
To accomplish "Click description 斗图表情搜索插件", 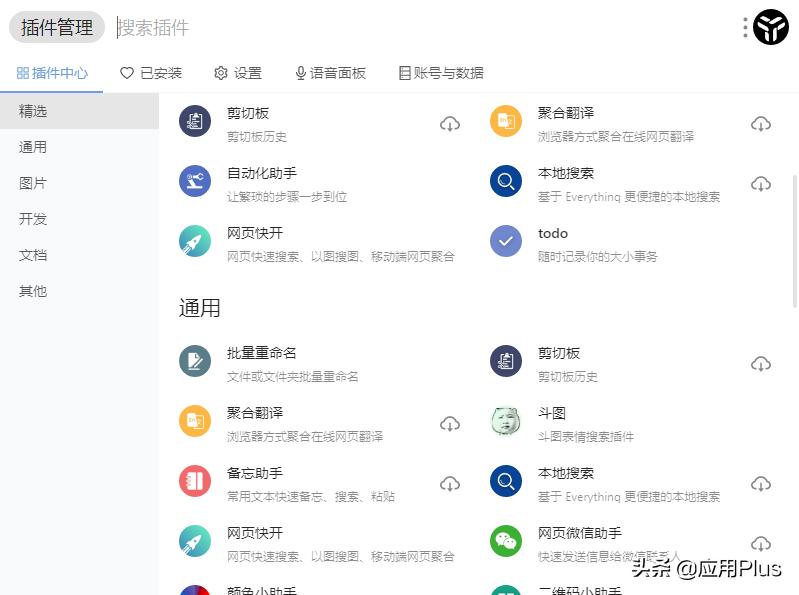I will (586, 437).
